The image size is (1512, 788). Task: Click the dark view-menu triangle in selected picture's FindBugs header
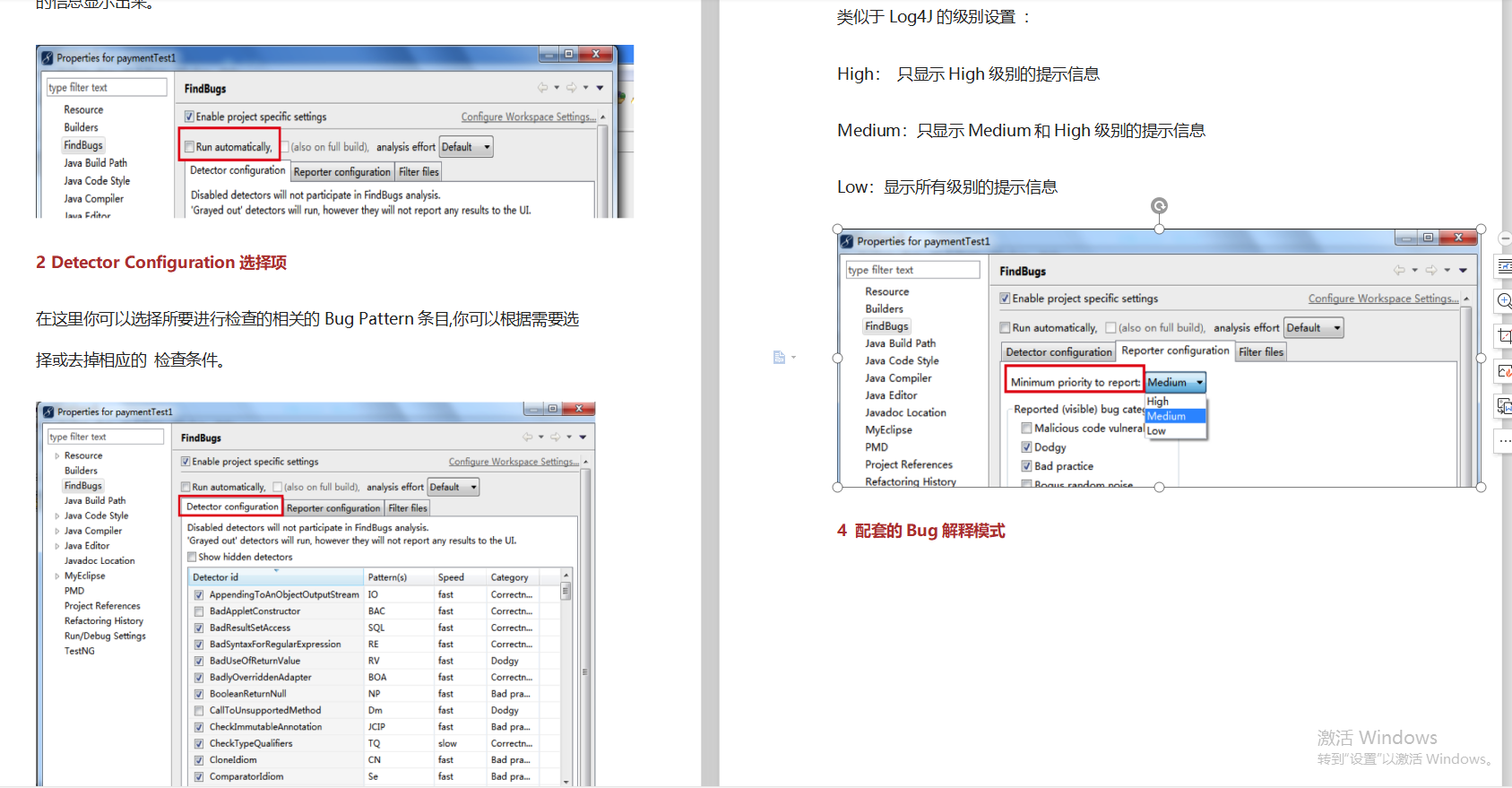(x=1463, y=270)
